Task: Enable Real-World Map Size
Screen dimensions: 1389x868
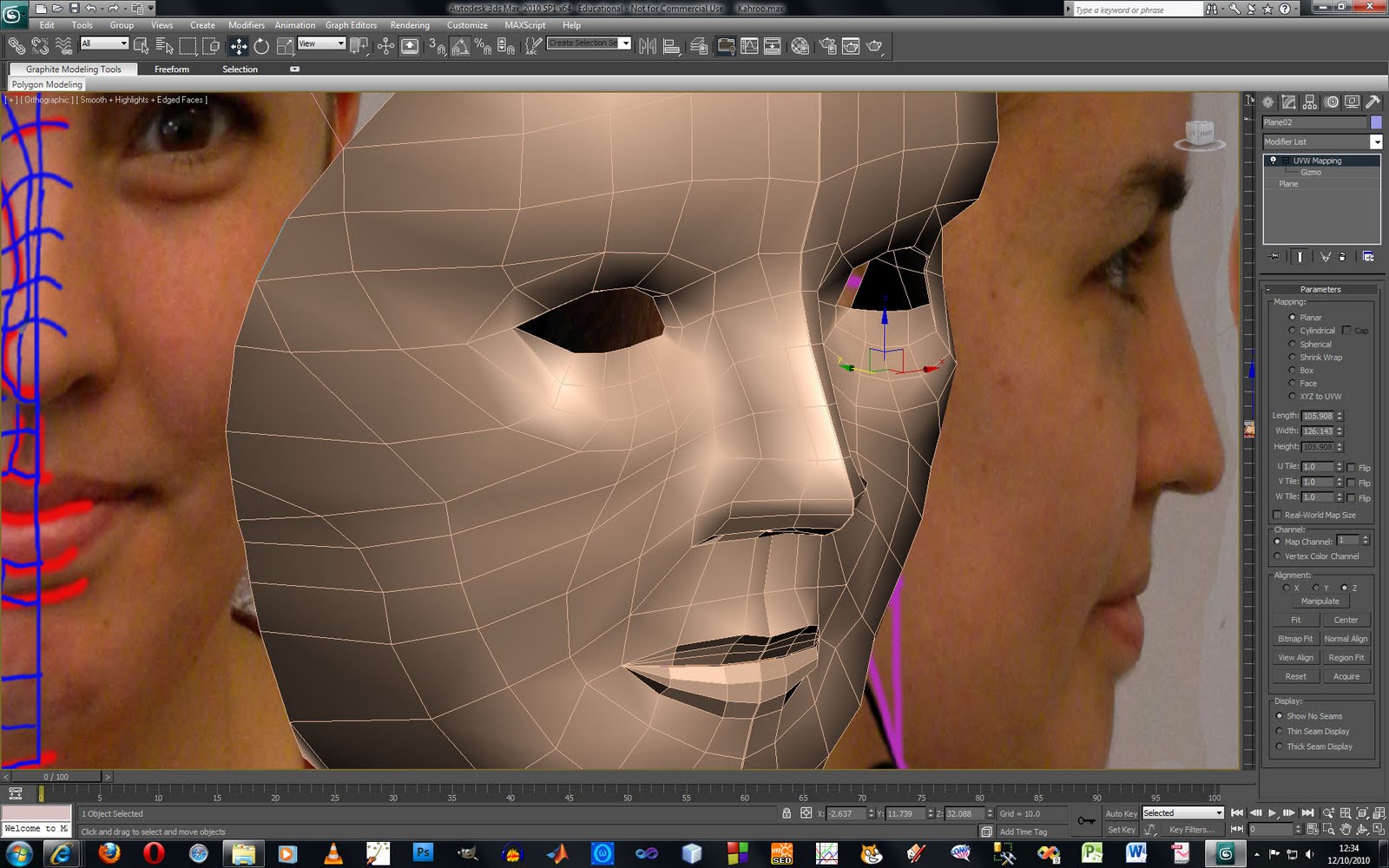Action: point(1277,514)
